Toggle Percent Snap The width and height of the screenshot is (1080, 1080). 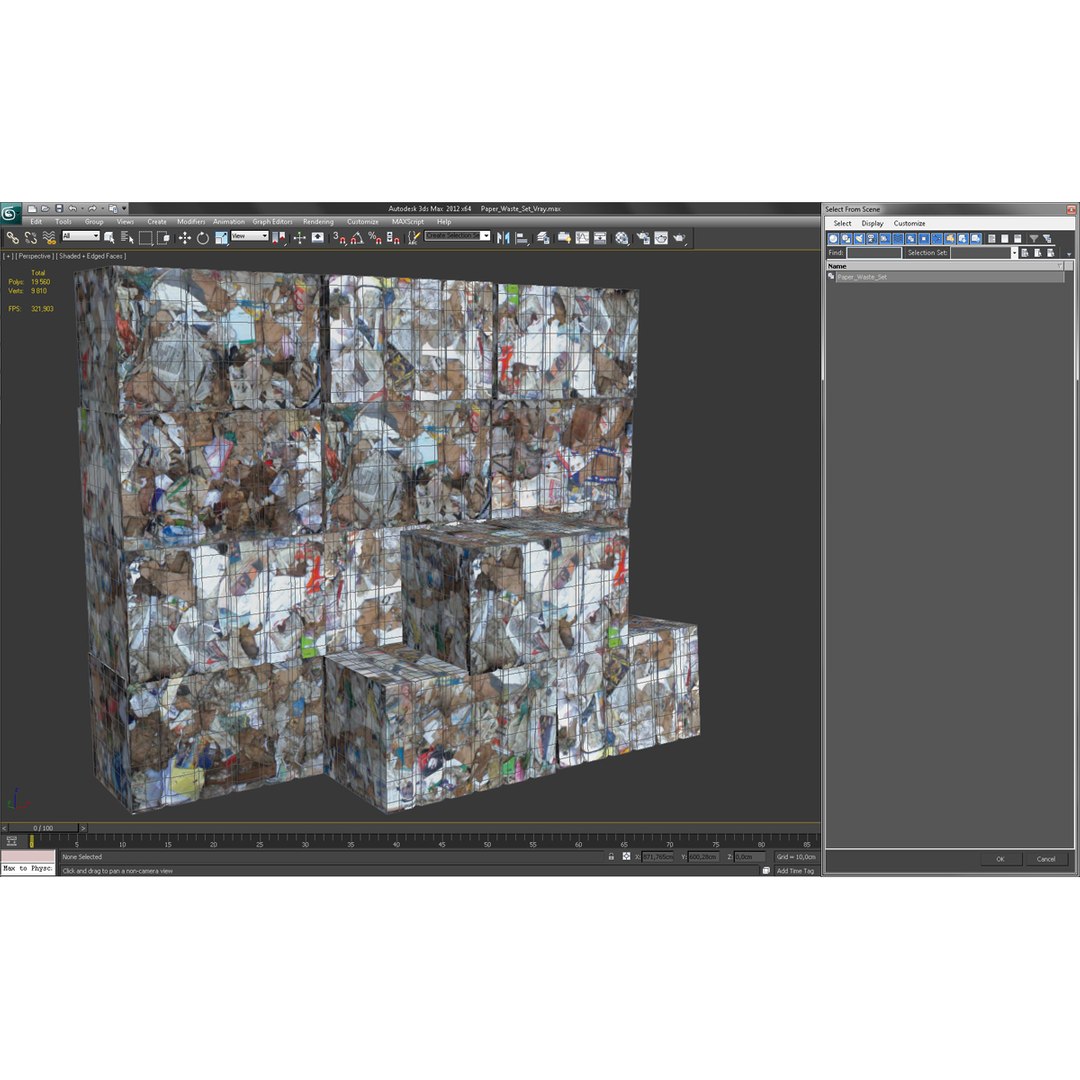375,238
